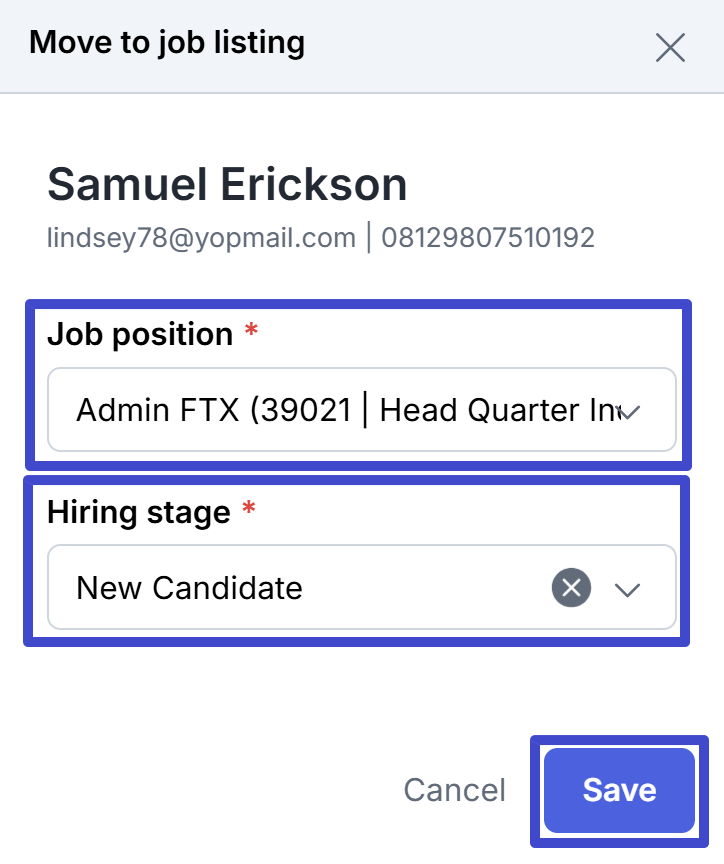
Task: Click the Hiring stage field label
Action: point(138,512)
